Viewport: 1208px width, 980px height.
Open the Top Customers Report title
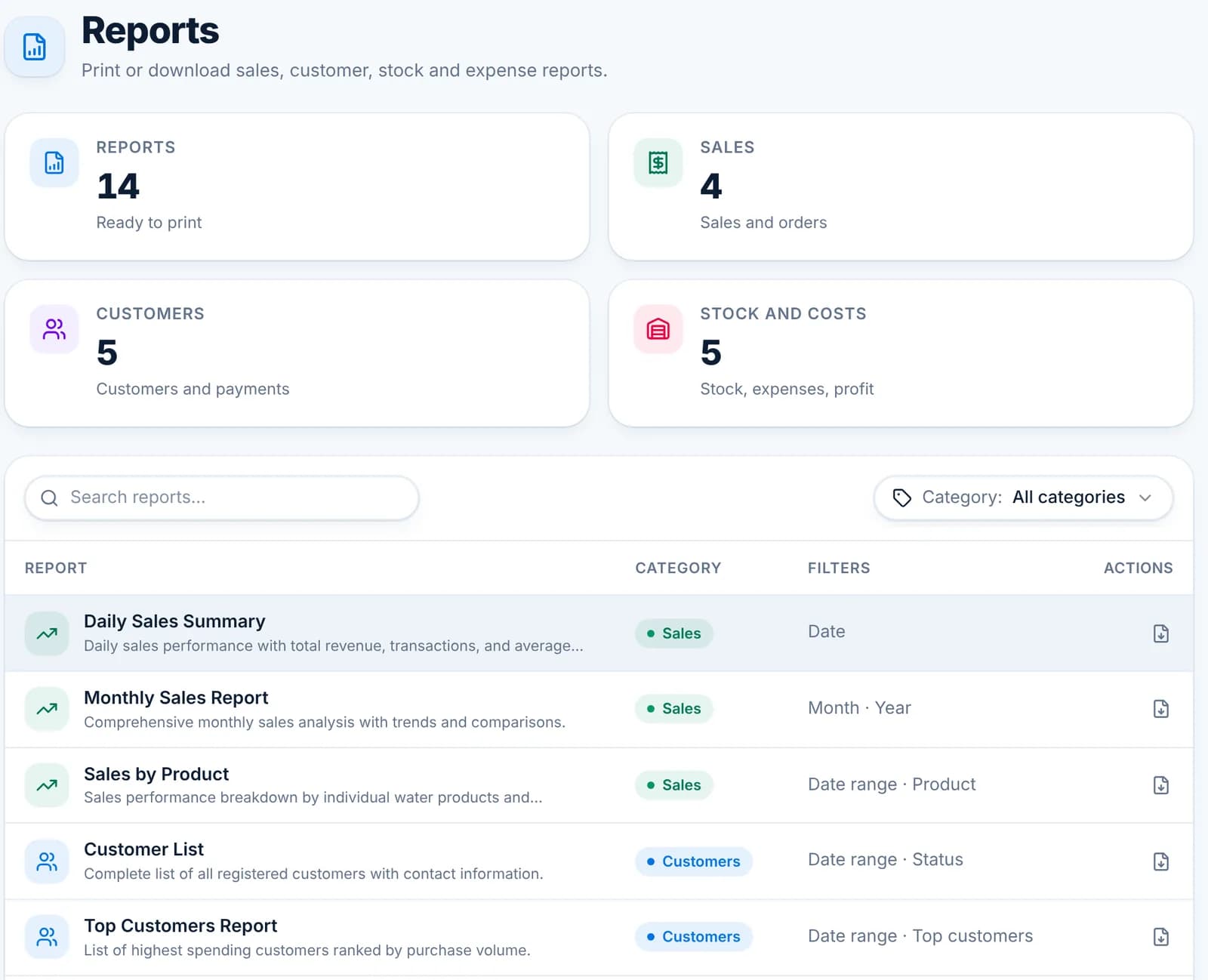coord(180,926)
